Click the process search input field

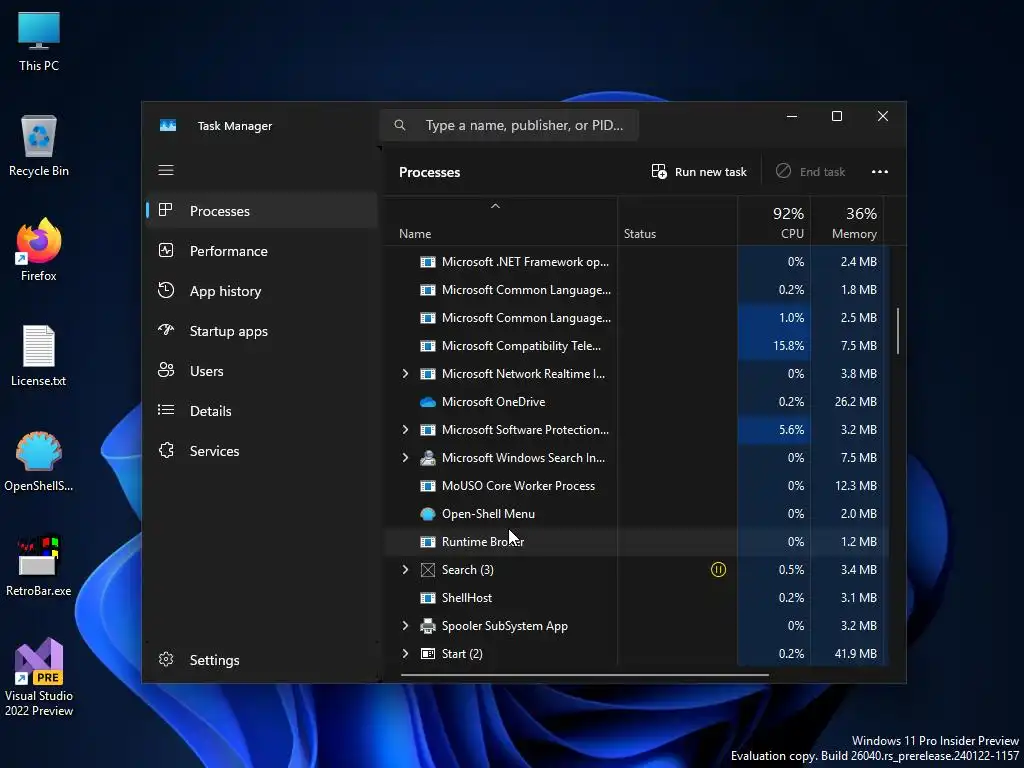click(509, 125)
